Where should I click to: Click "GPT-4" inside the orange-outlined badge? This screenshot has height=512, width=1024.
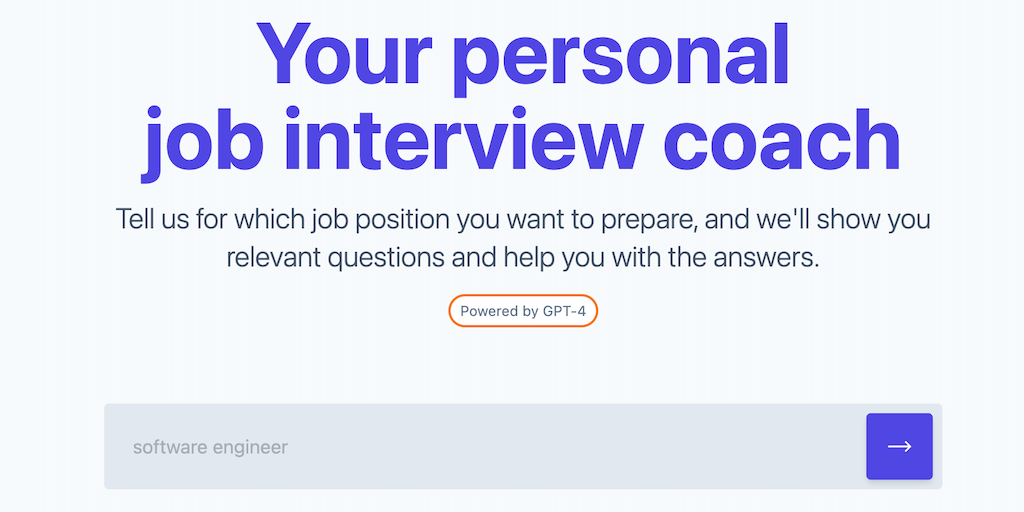click(x=564, y=311)
